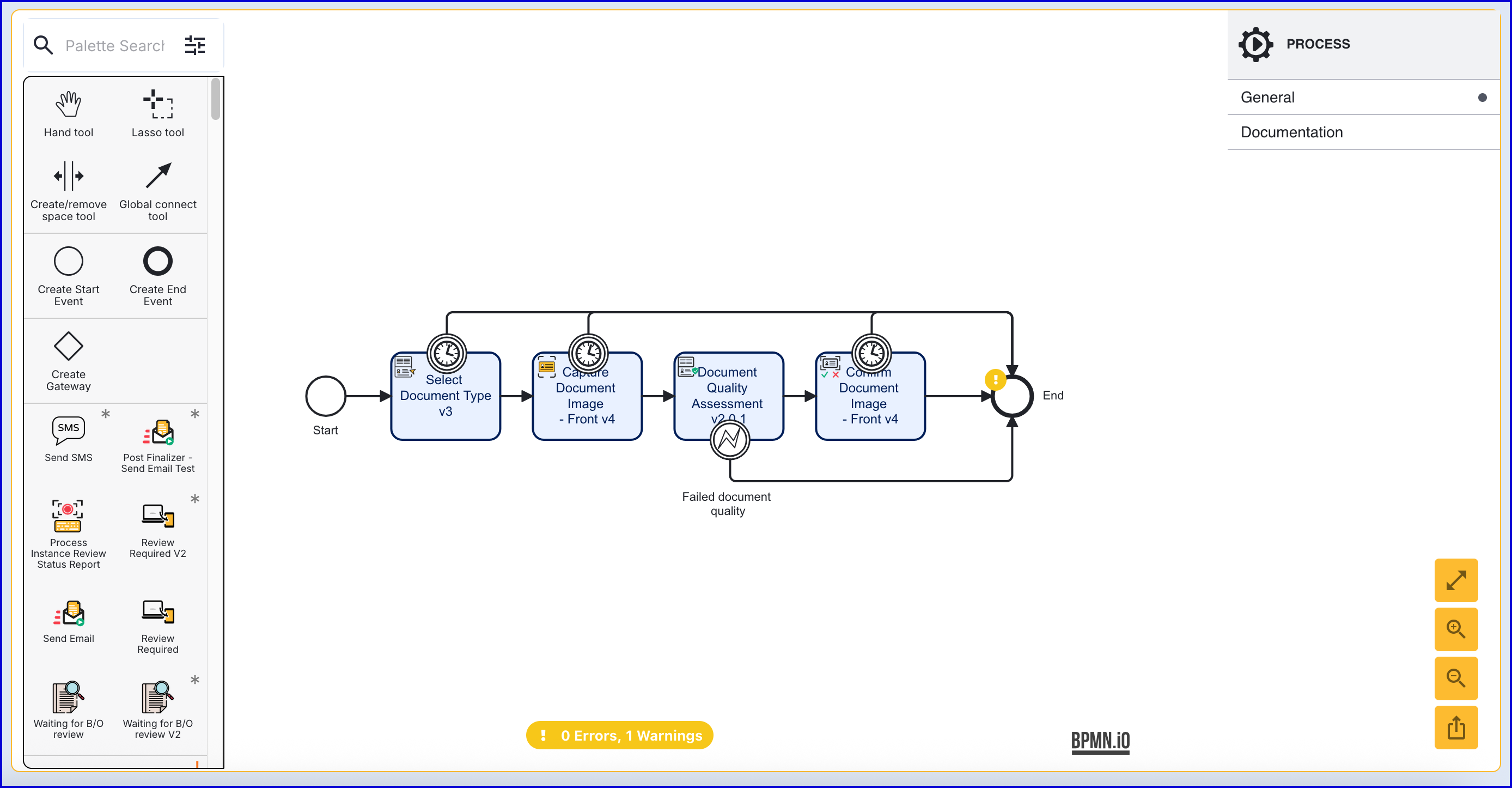Click the BPMN.io logo link
Screen dimensions: 1512x788
(x=1100, y=741)
